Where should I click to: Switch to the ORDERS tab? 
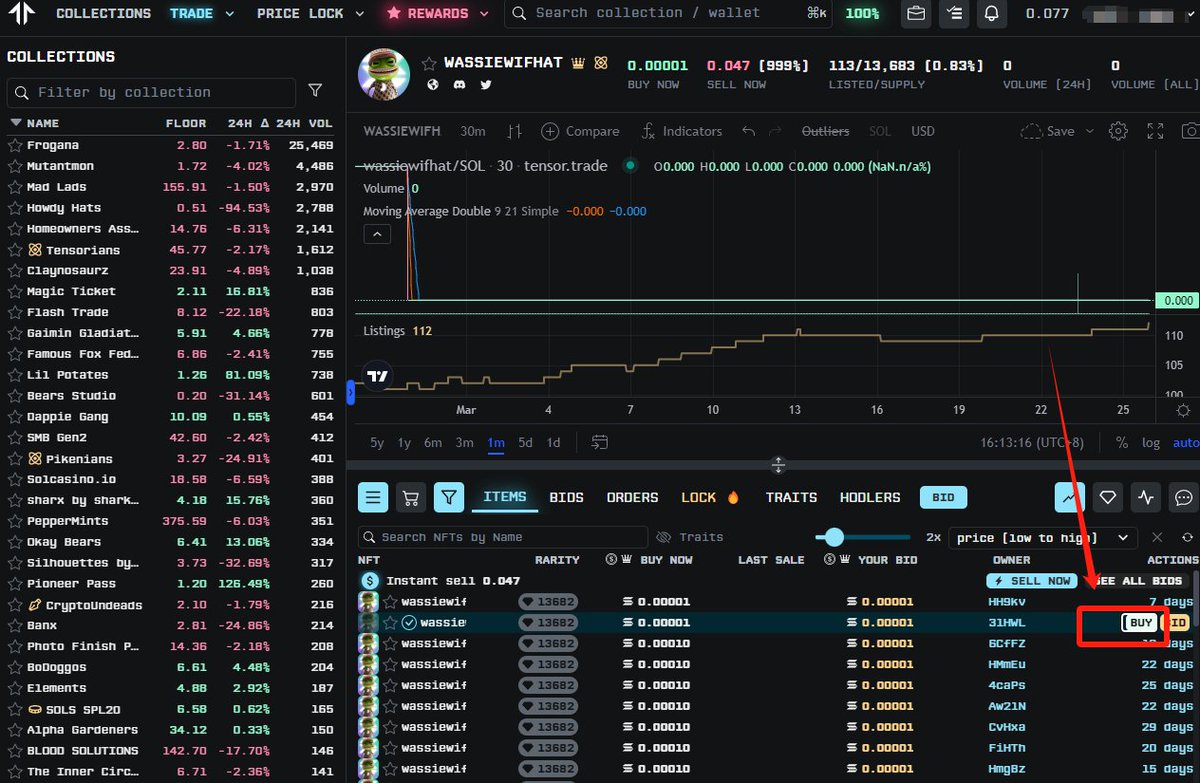click(x=632, y=497)
